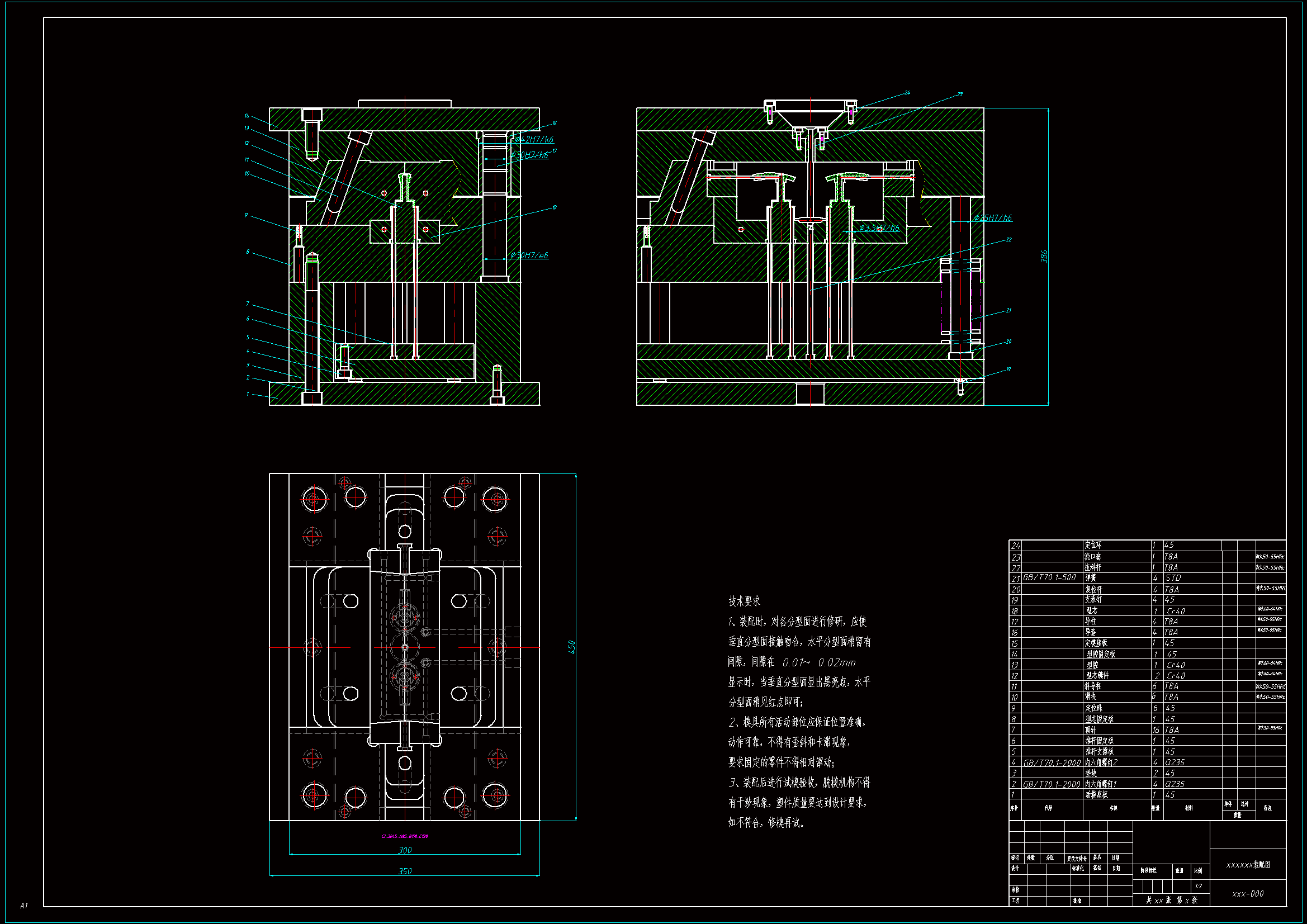Viewport: 1307px width, 924px height.
Task: Select the 450 length dimension label
Action: (571, 647)
